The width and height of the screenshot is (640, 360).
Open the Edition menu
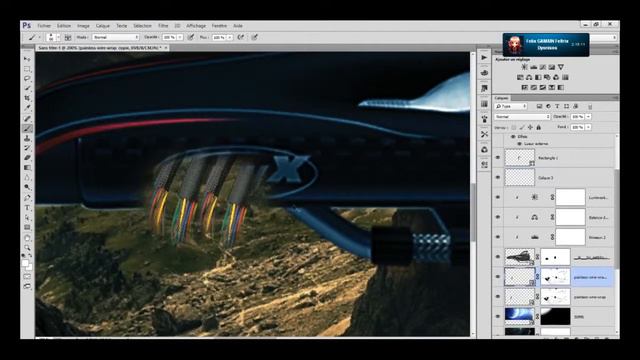click(64, 26)
